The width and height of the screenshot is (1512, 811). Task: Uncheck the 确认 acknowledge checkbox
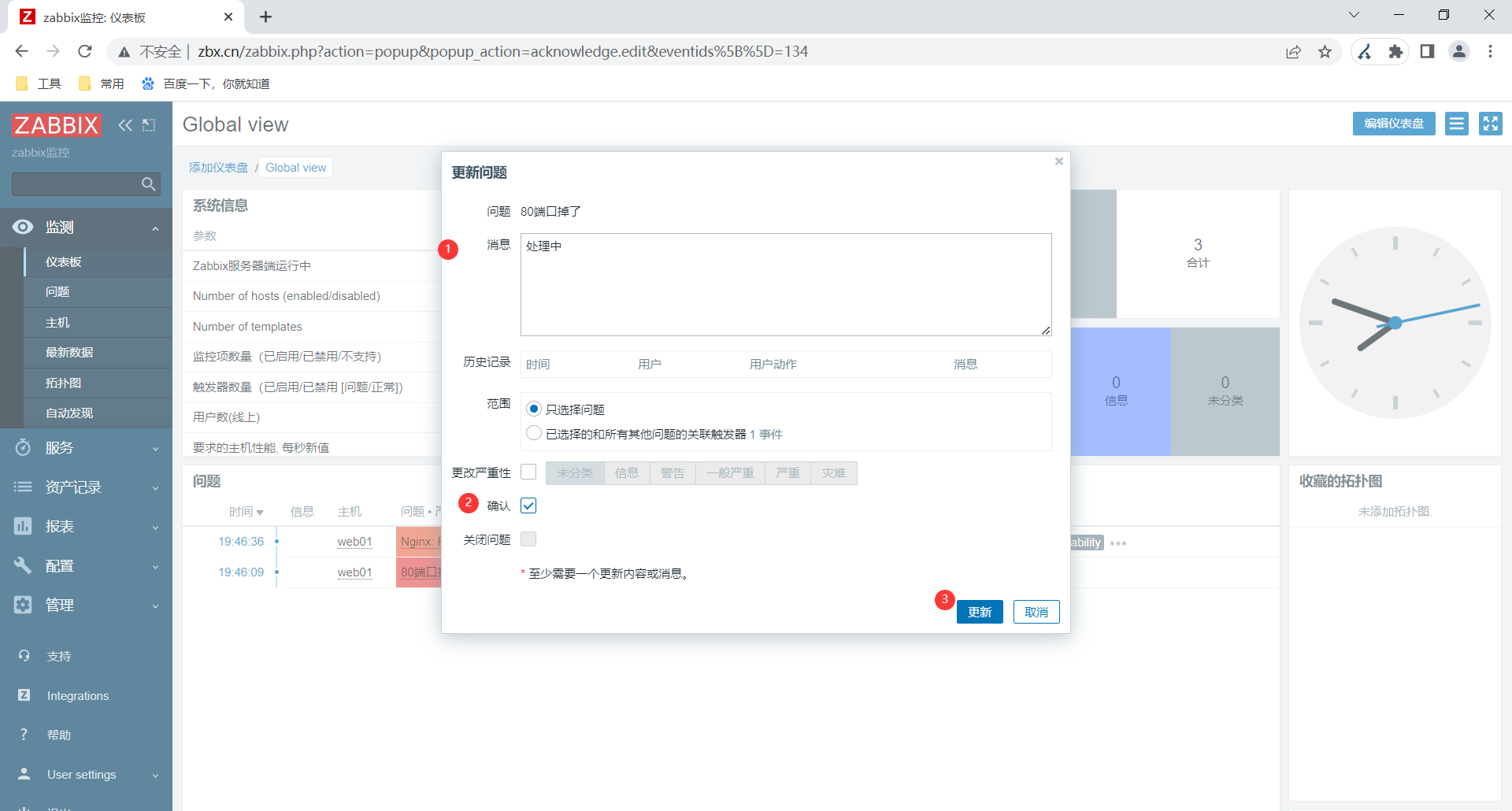[x=528, y=505]
